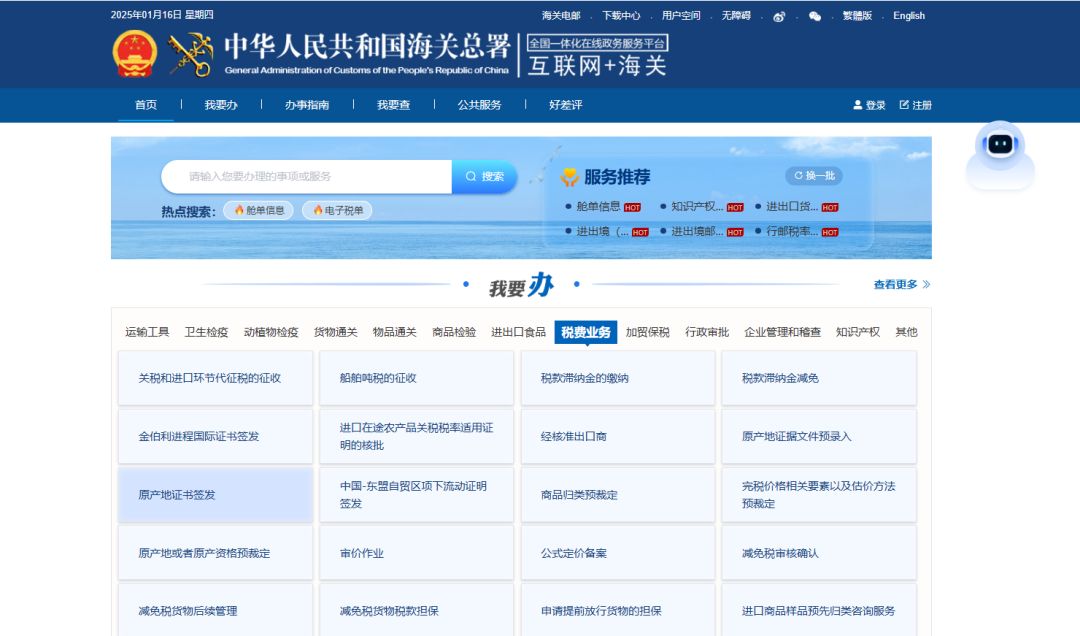This screenshot has height=636, width=1080.
Task: Open 原产地或者原产资格预裁定 card
Action: [x=216, y=553]
